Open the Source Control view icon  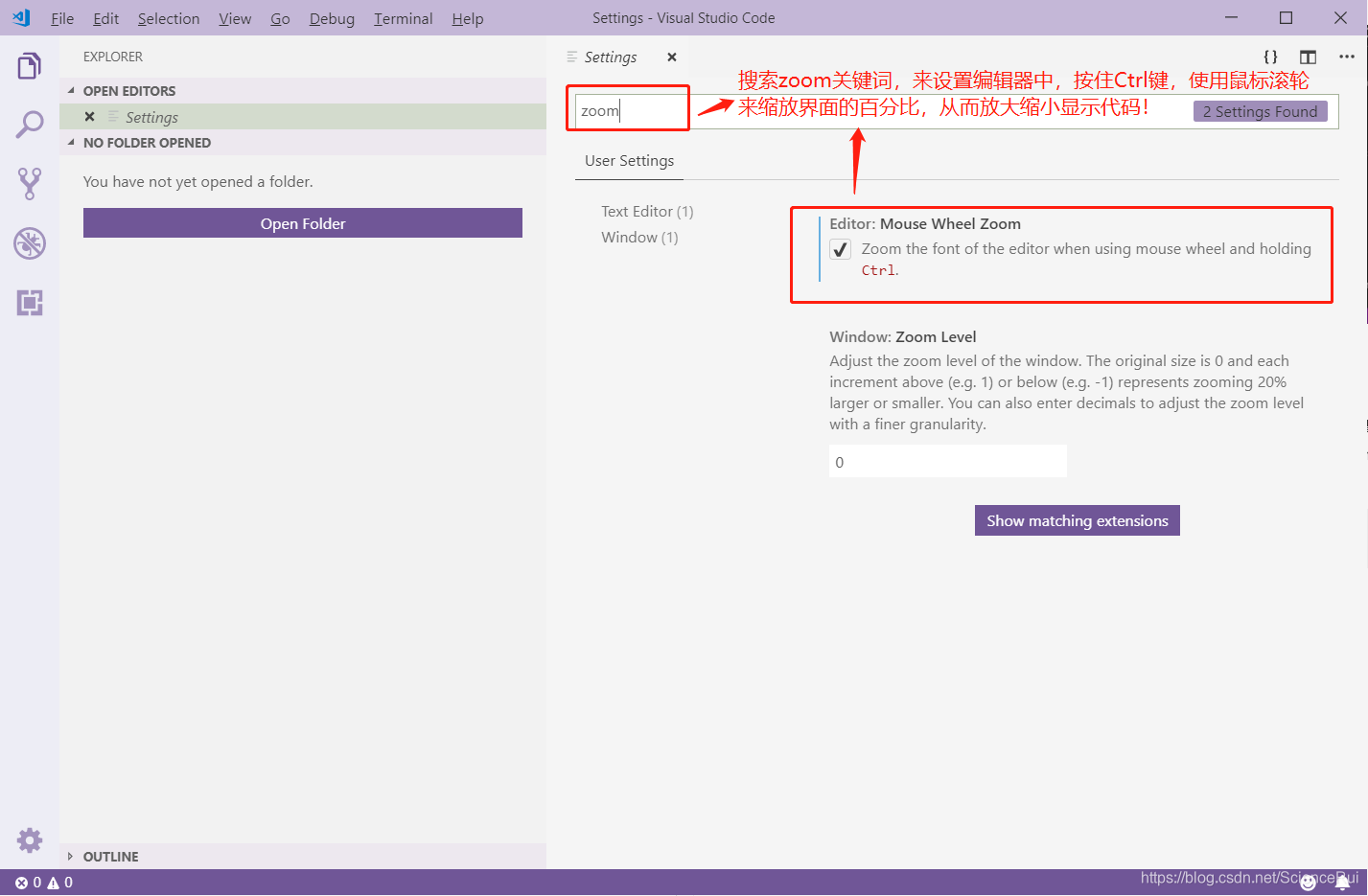[x=30, y=184]
